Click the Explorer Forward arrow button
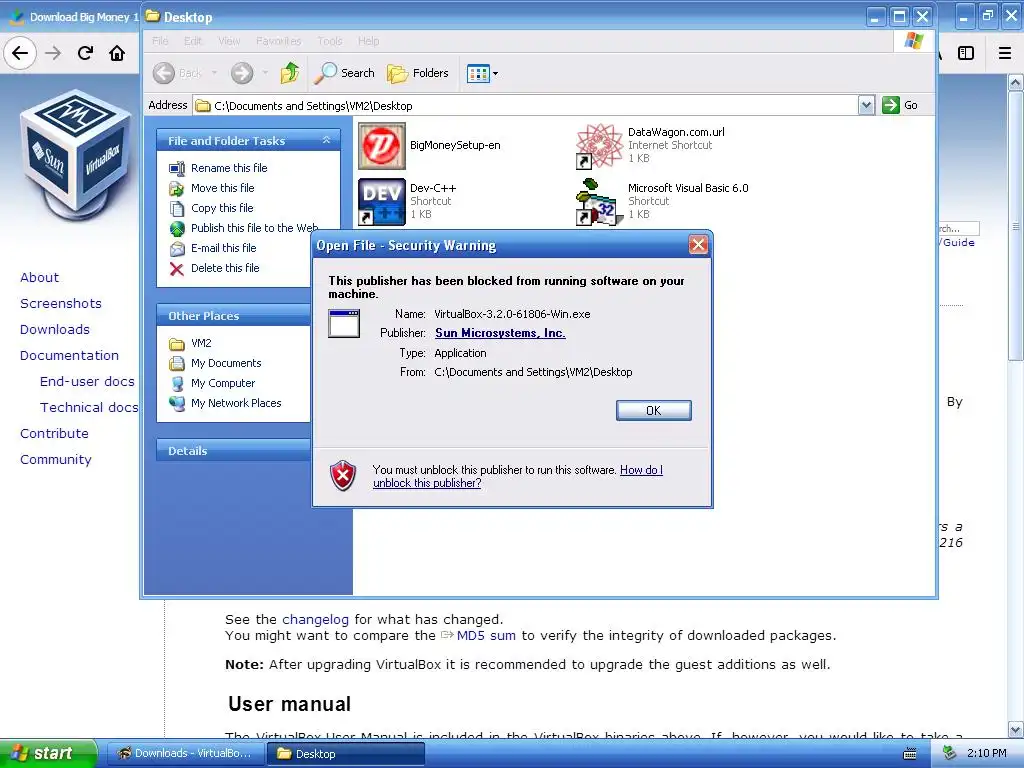Viewport: 1024px width, 768px height. pyautogui.click(x=242, y=73)
